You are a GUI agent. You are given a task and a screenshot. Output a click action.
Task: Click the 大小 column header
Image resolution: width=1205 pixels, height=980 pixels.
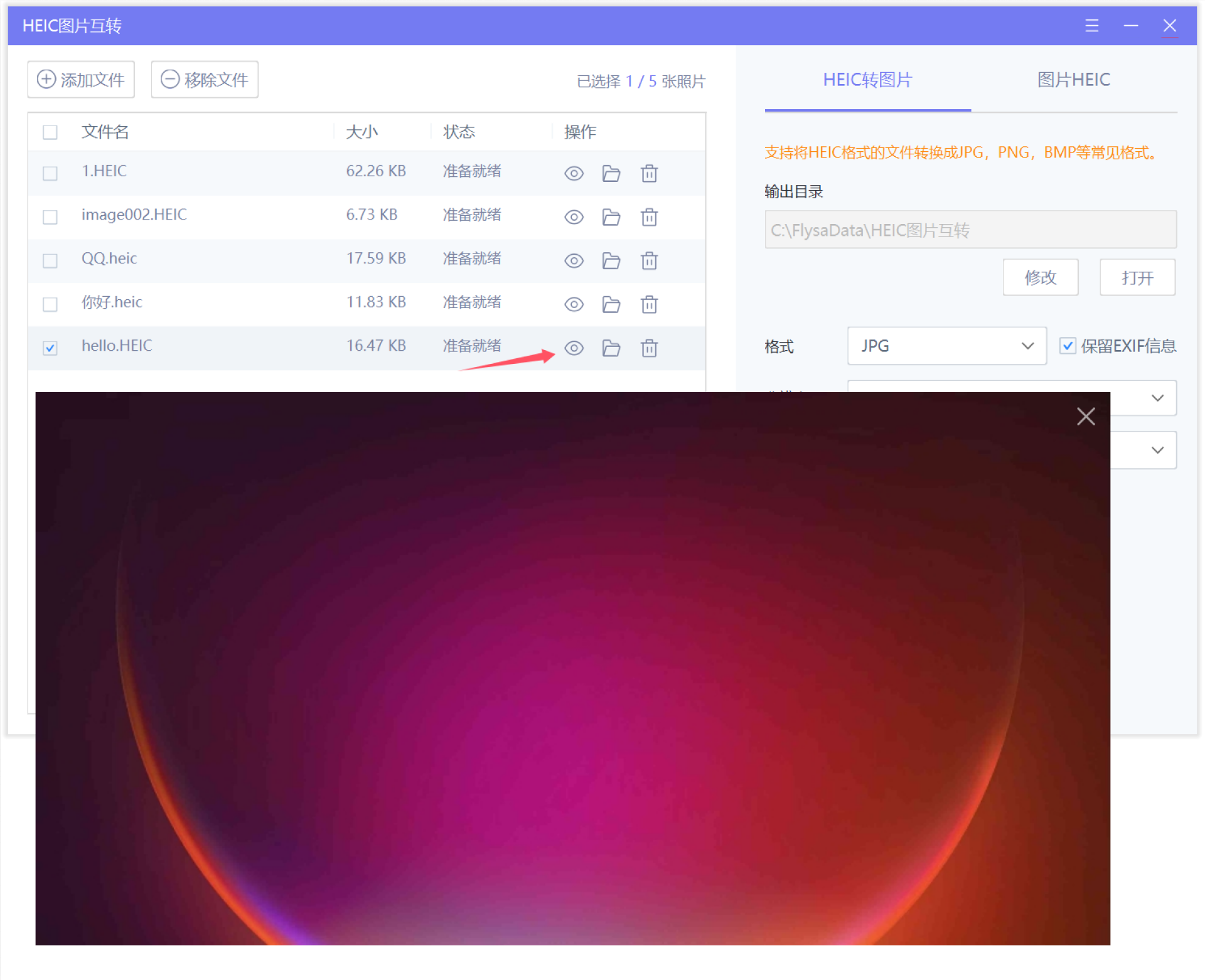361,132
